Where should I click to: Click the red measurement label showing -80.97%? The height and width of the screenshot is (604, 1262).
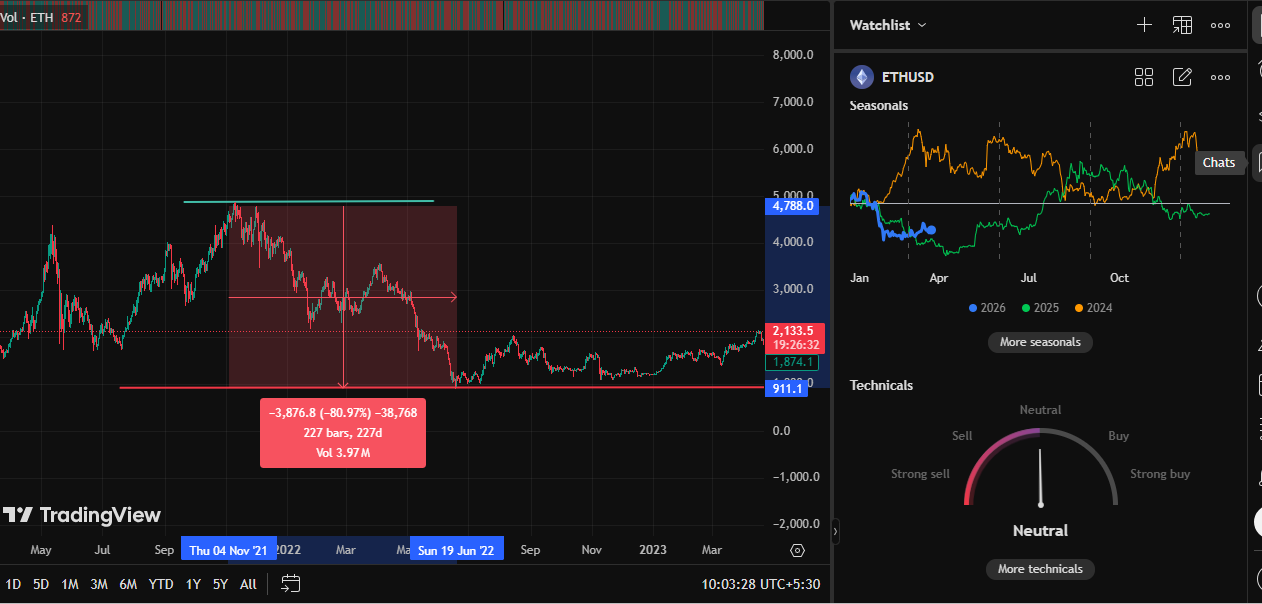(x=343, y=432)
